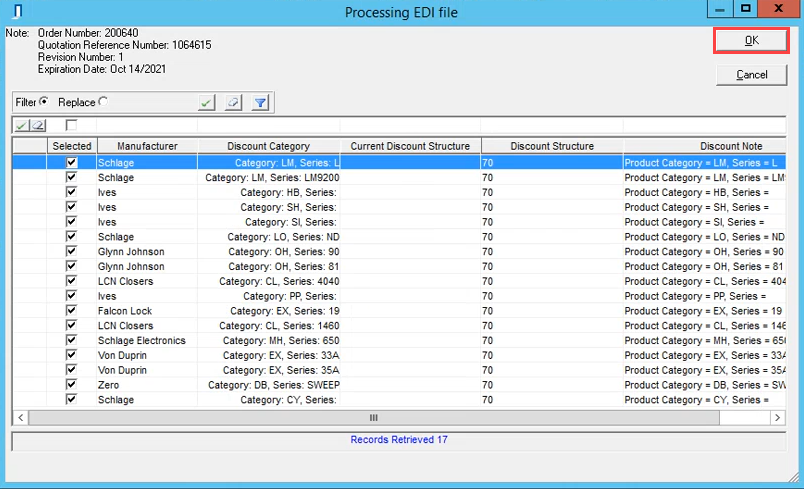Click the Selected column header
This screenshot has width=804, height=489.
coord(72,146)
